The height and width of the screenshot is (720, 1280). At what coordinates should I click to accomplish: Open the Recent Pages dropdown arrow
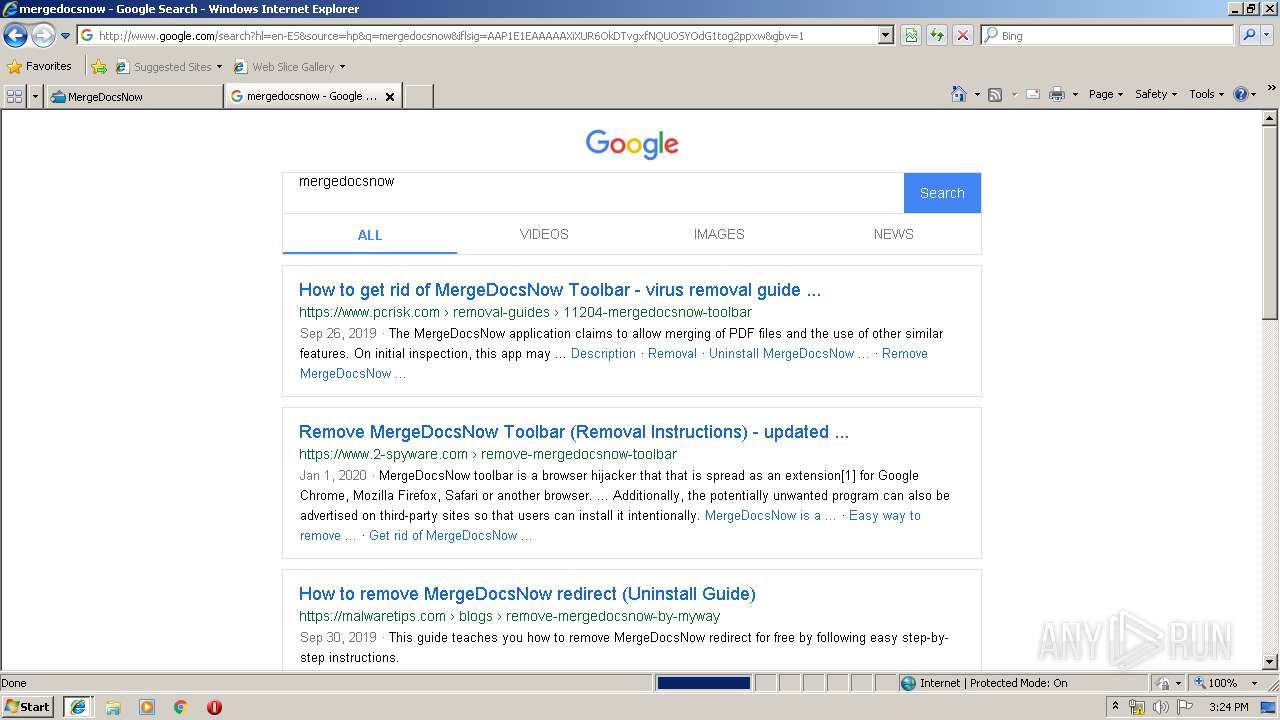coord(65,36)
